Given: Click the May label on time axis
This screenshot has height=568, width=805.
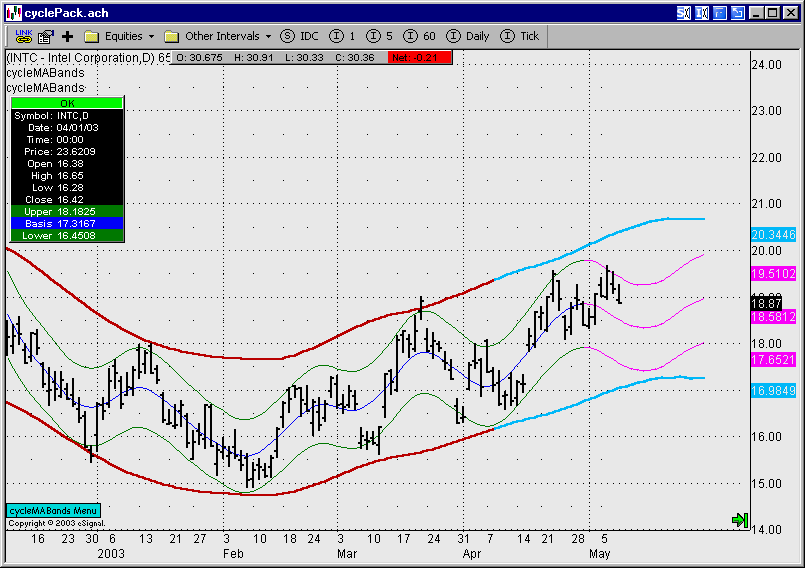Looking at the screenshot, I should pos(600,554).
